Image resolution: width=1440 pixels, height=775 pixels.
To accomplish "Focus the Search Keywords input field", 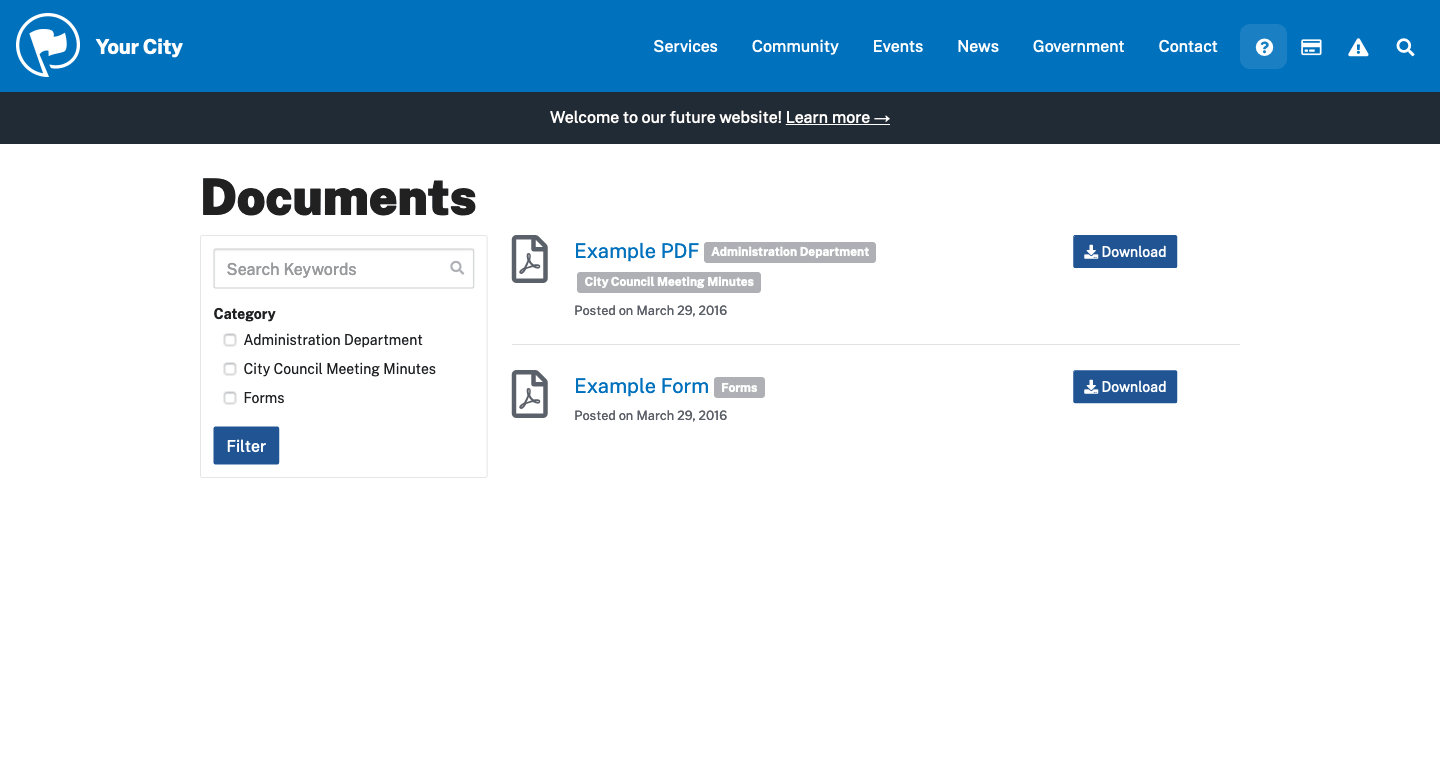I will pos(344,269).
